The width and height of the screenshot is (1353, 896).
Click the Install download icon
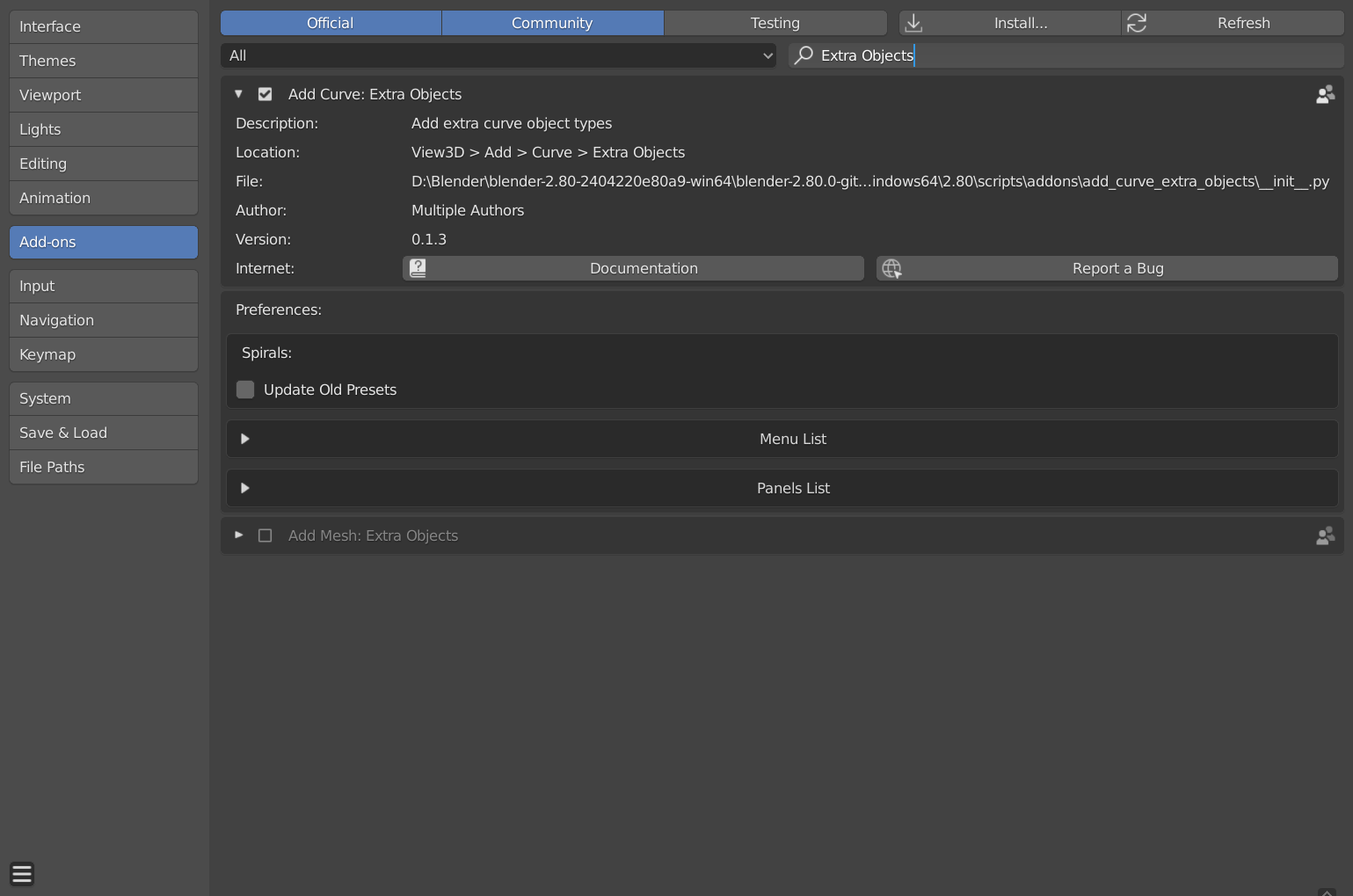pos(913,22)
